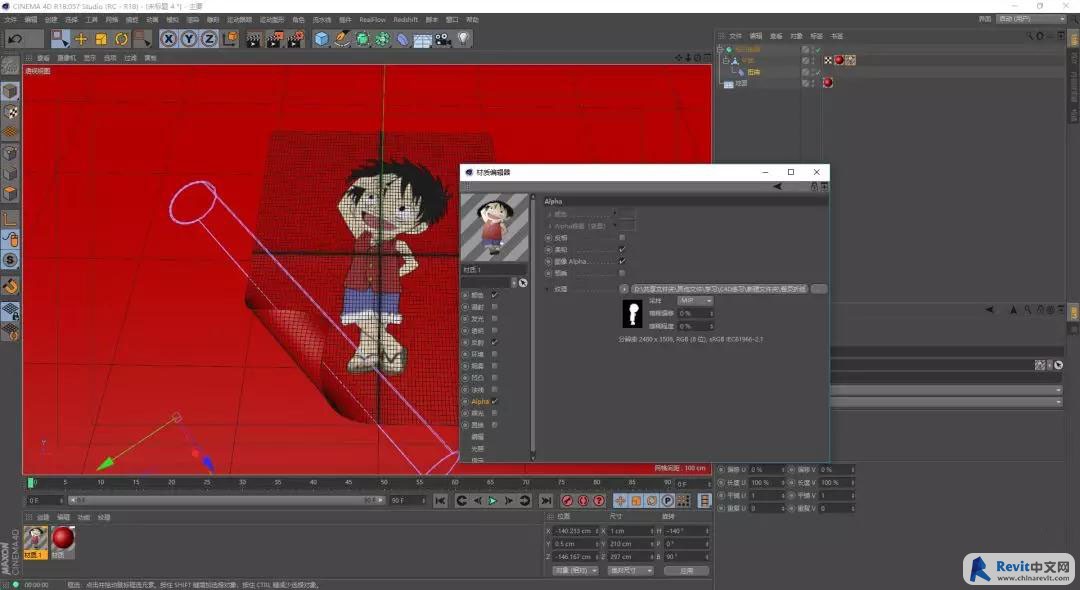The height and width of the screenshot is (590, 1080).
Task: Open material editor assignment dropdown arrow
Action: tap(514, 283)
